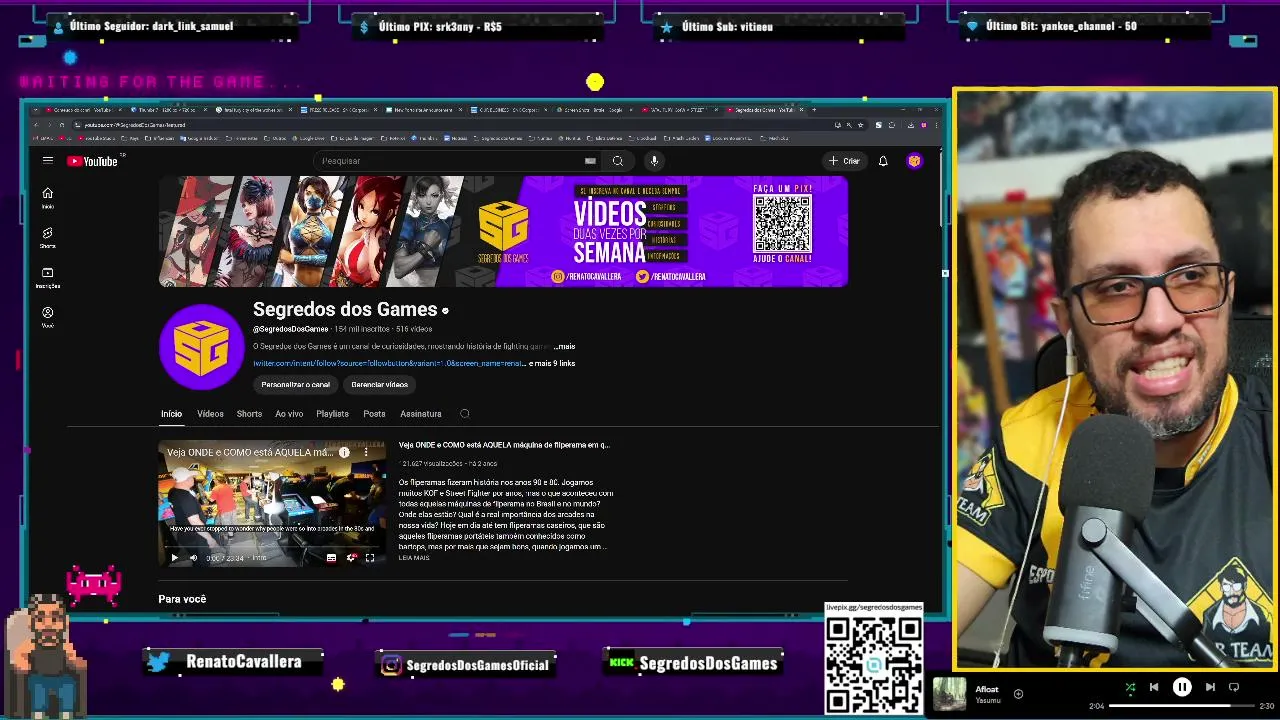
Task: Activate voice search microphone
Action: click(x=654, y=161)
